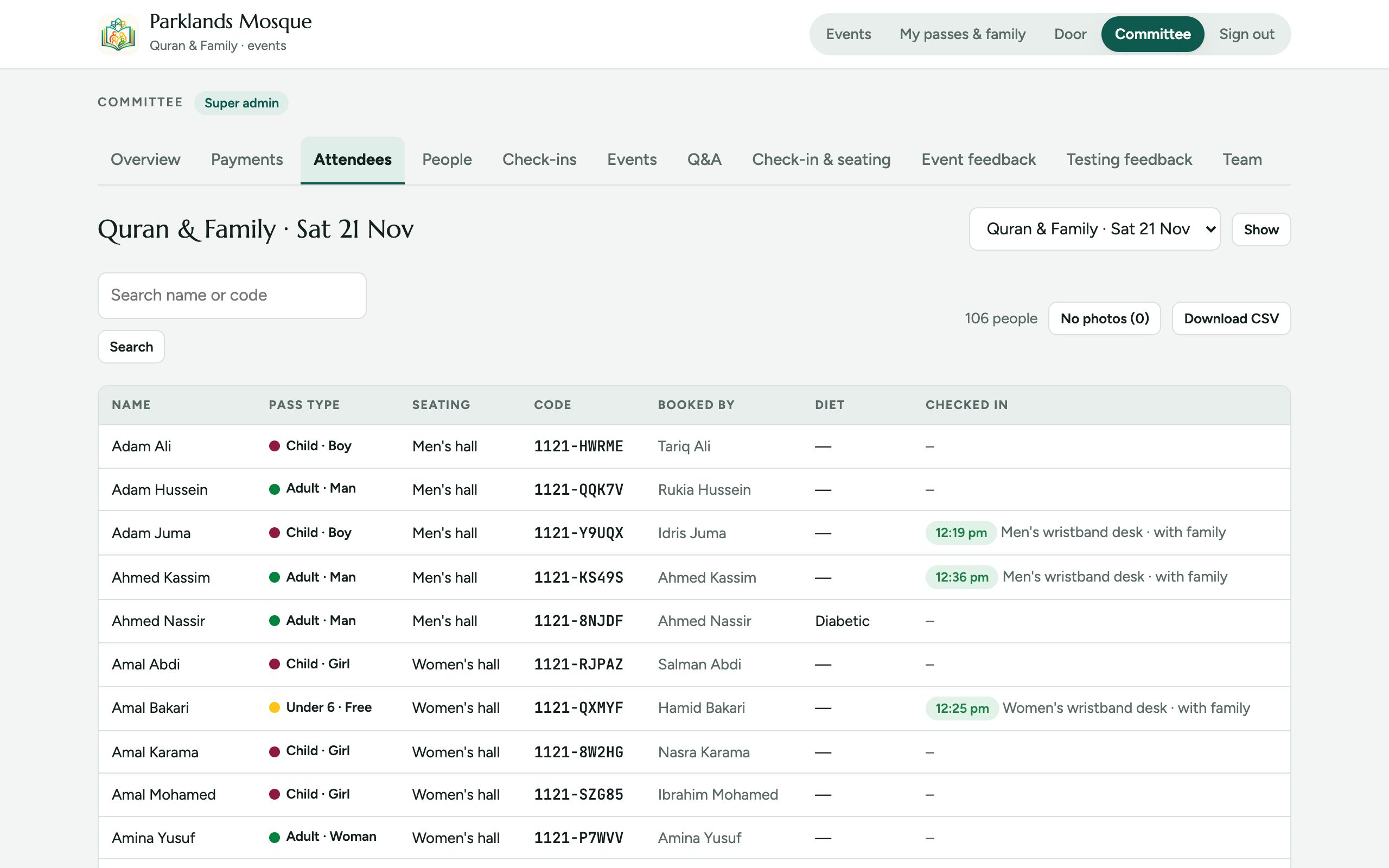
Task: Open My passes & family
Action: click(962, 34)
